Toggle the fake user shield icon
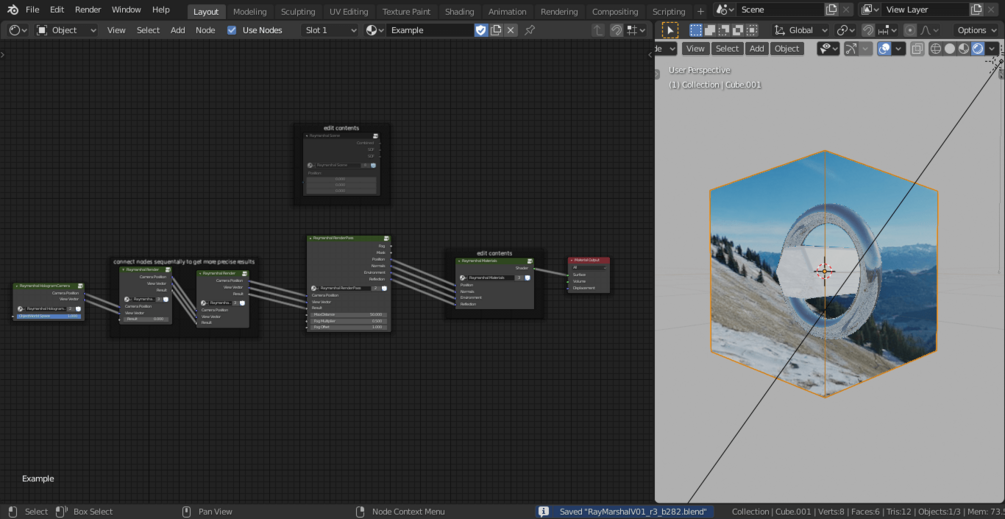This screenshot has height=519, width=1005. click(481, 30)
